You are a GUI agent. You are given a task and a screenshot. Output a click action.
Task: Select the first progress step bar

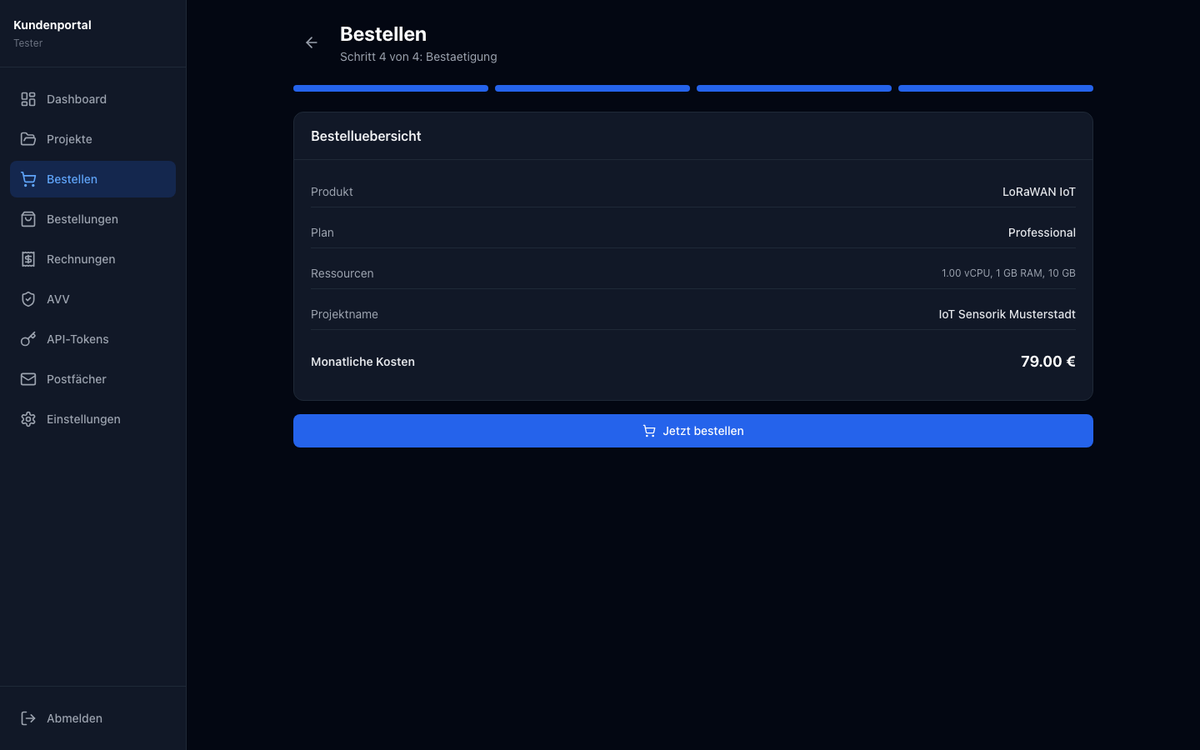pos(391,88)
